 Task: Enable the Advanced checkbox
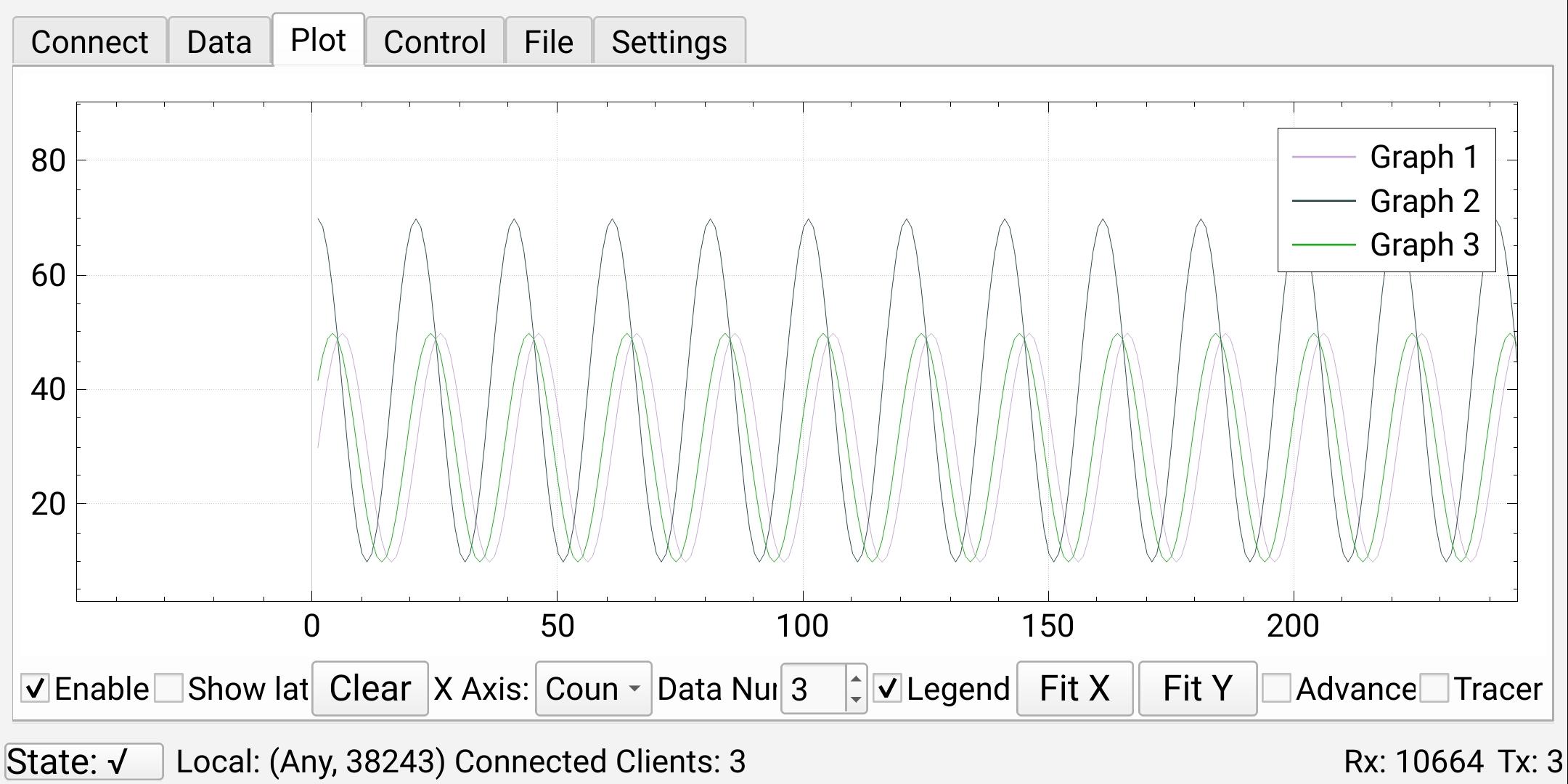click(1277, 688)
